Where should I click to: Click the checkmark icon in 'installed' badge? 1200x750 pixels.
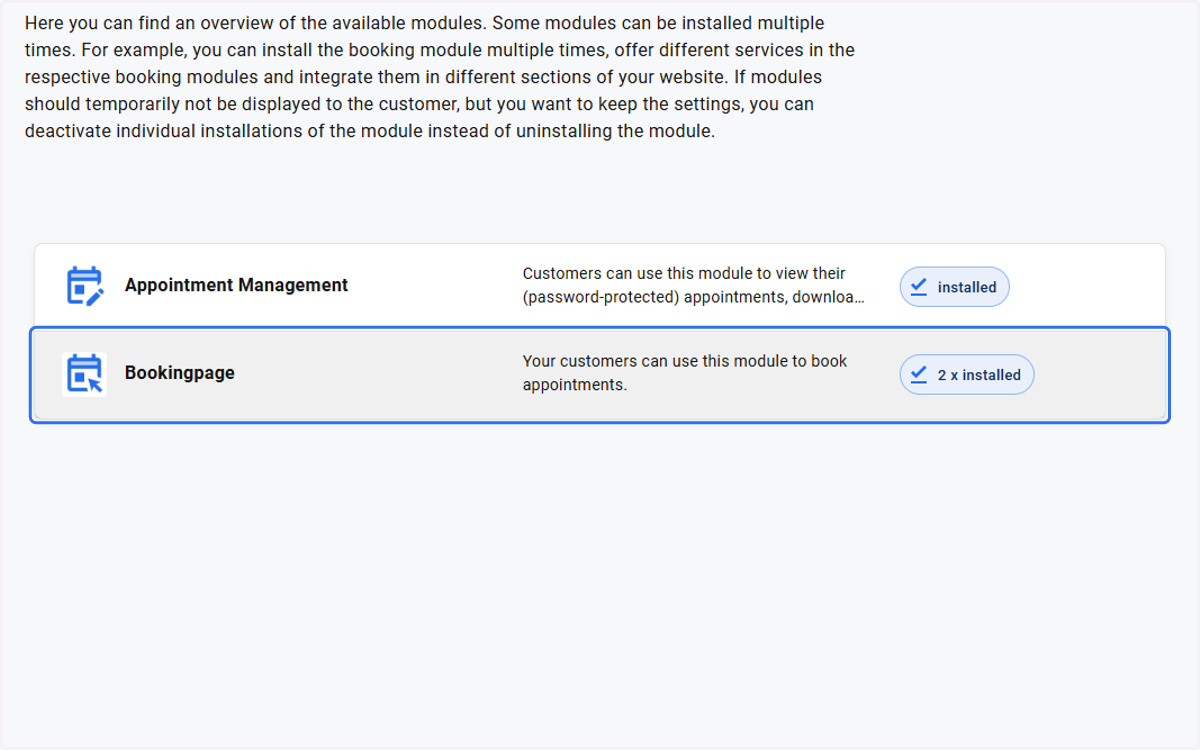[919, 287]
